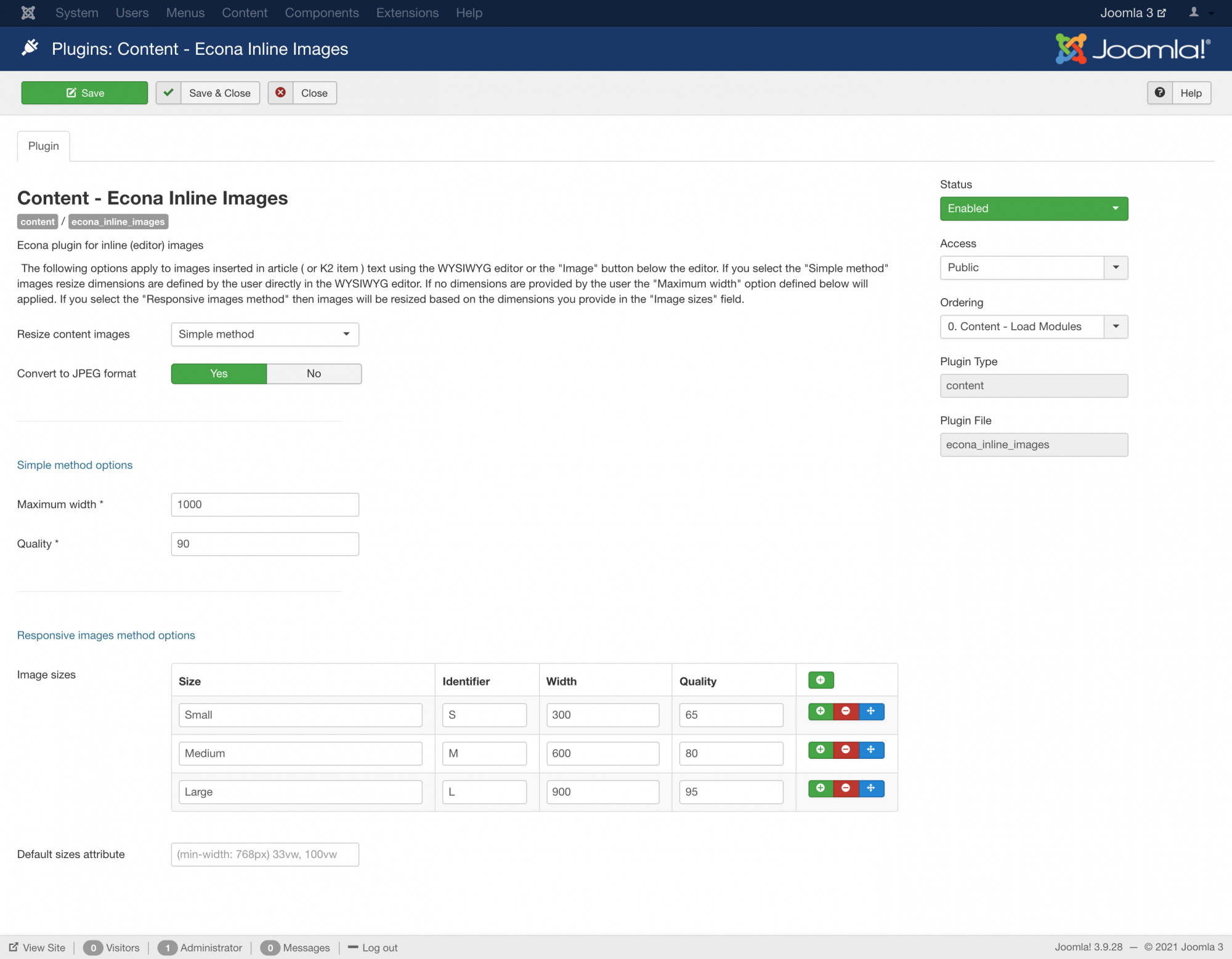Click the Simple method options heading

75,465
